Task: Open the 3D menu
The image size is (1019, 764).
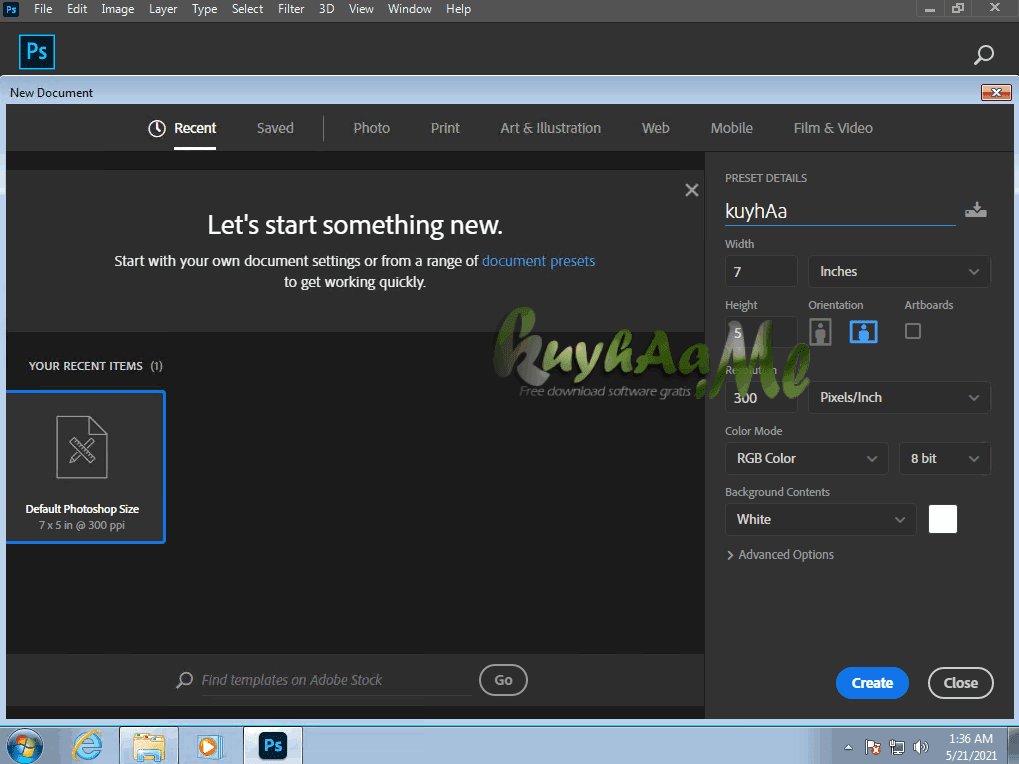Action: (326, 9)
